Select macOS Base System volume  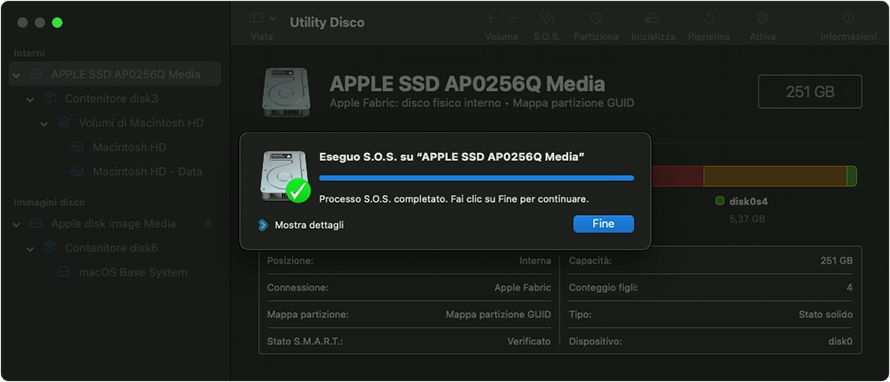pos(133,272)
